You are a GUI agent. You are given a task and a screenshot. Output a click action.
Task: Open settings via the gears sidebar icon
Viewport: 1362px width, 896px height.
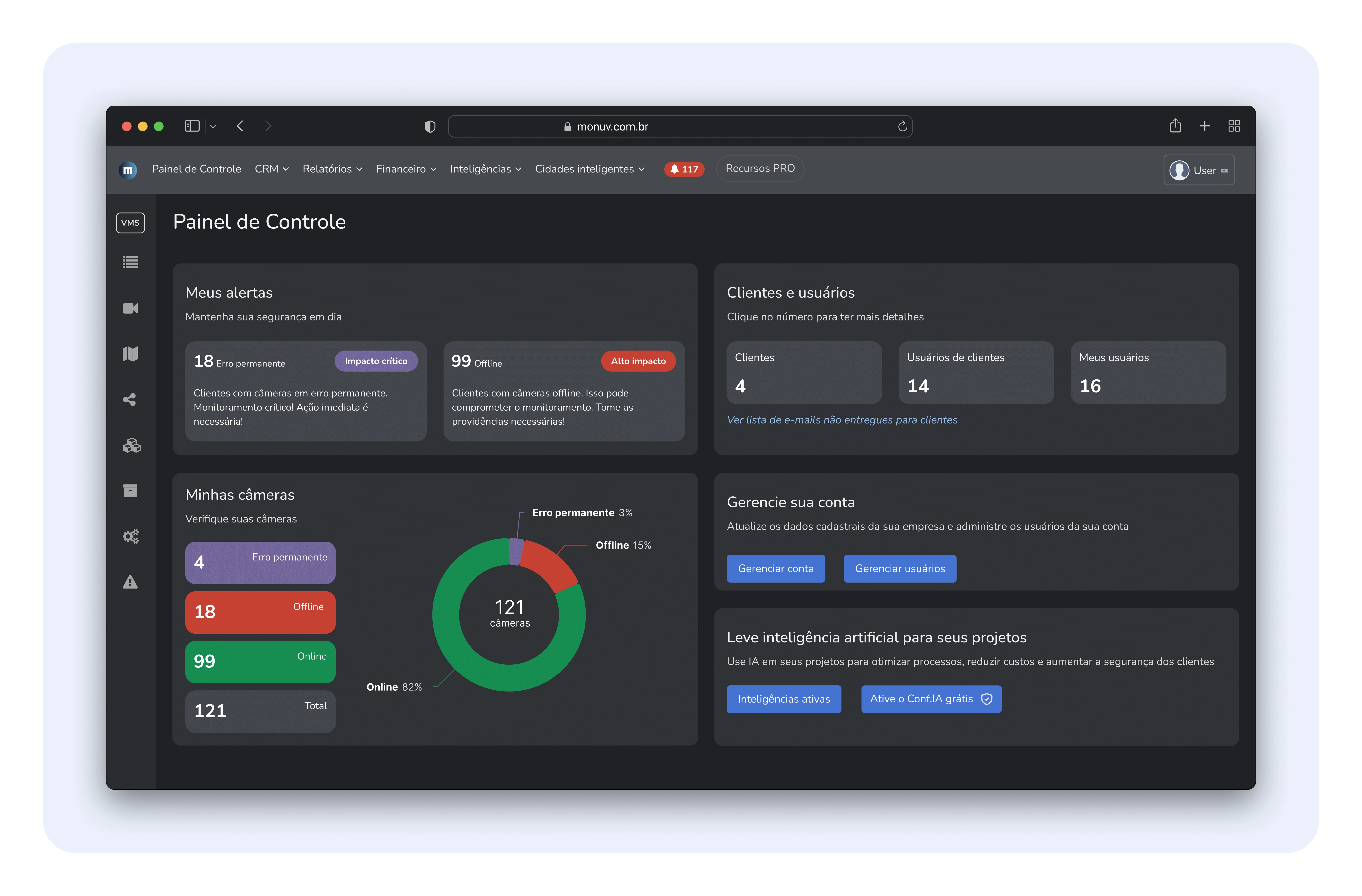pyautogui.click(x=131, y=536)
